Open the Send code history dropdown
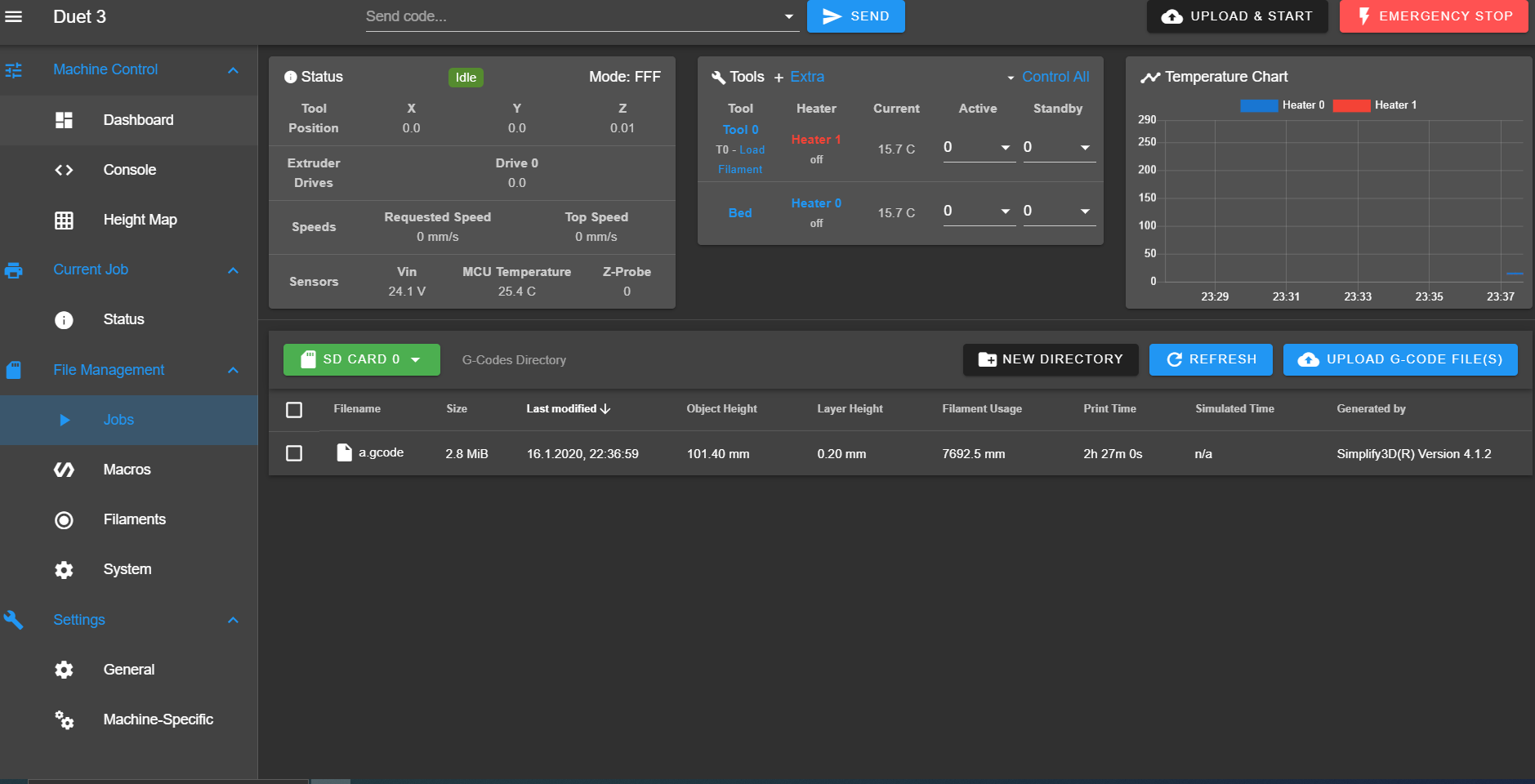Screen dimensions: 1535x784 pos(789,16)
